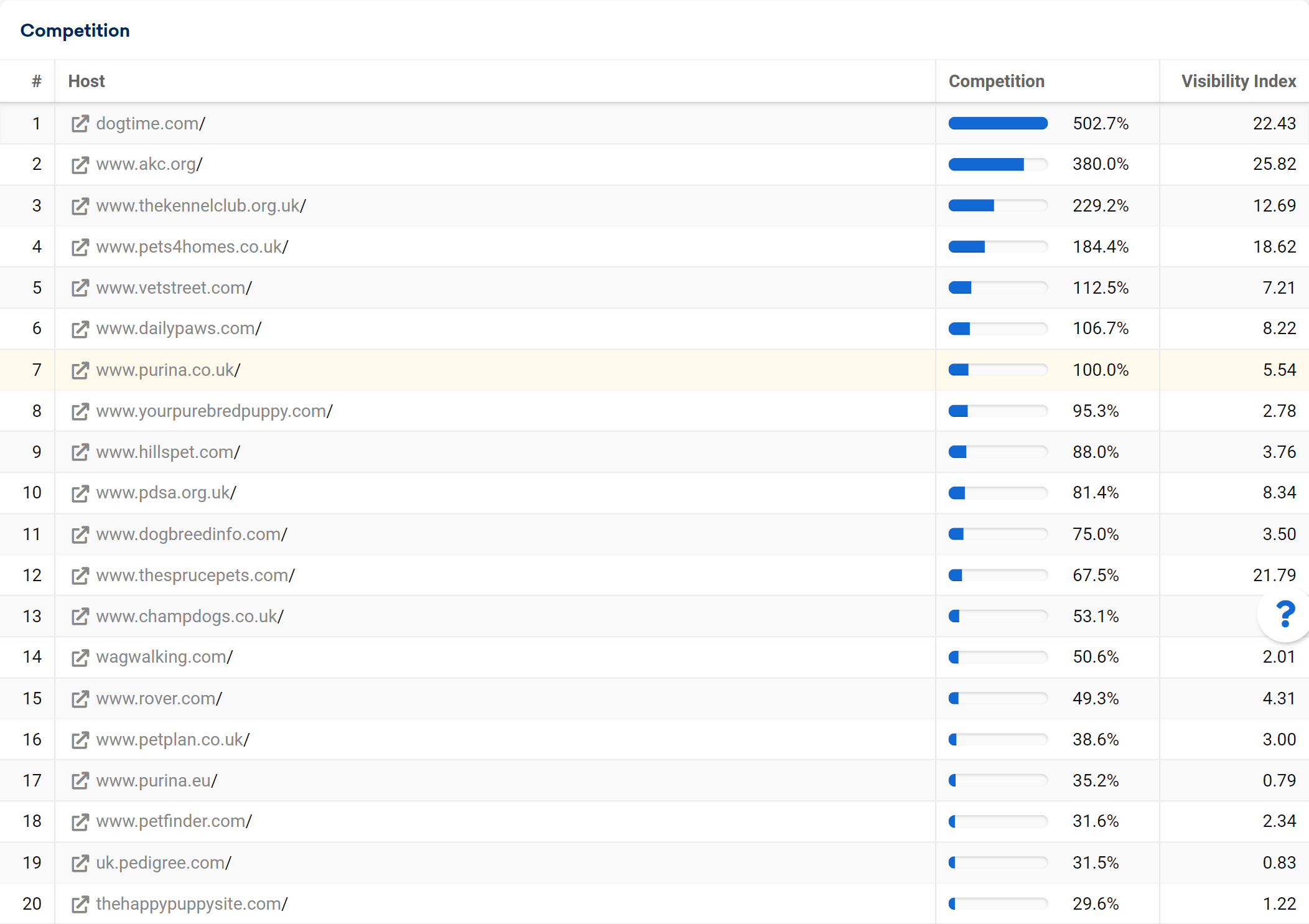1309x924 pixels.
Task: Select the www.purina.eu/ host link
Action: pyautogui.click(x=157, y=780)
